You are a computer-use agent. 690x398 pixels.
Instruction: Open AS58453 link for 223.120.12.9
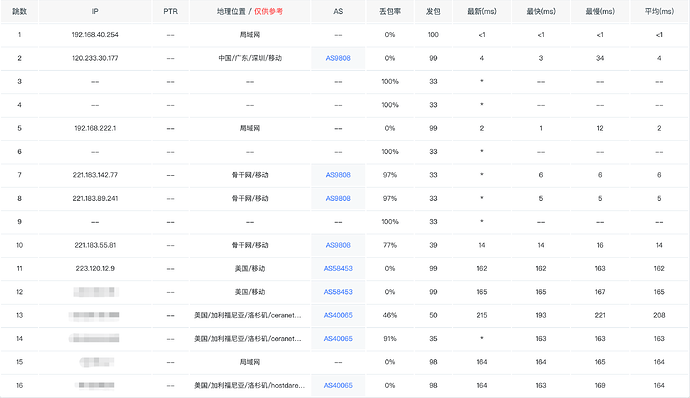tap(338, 269)
